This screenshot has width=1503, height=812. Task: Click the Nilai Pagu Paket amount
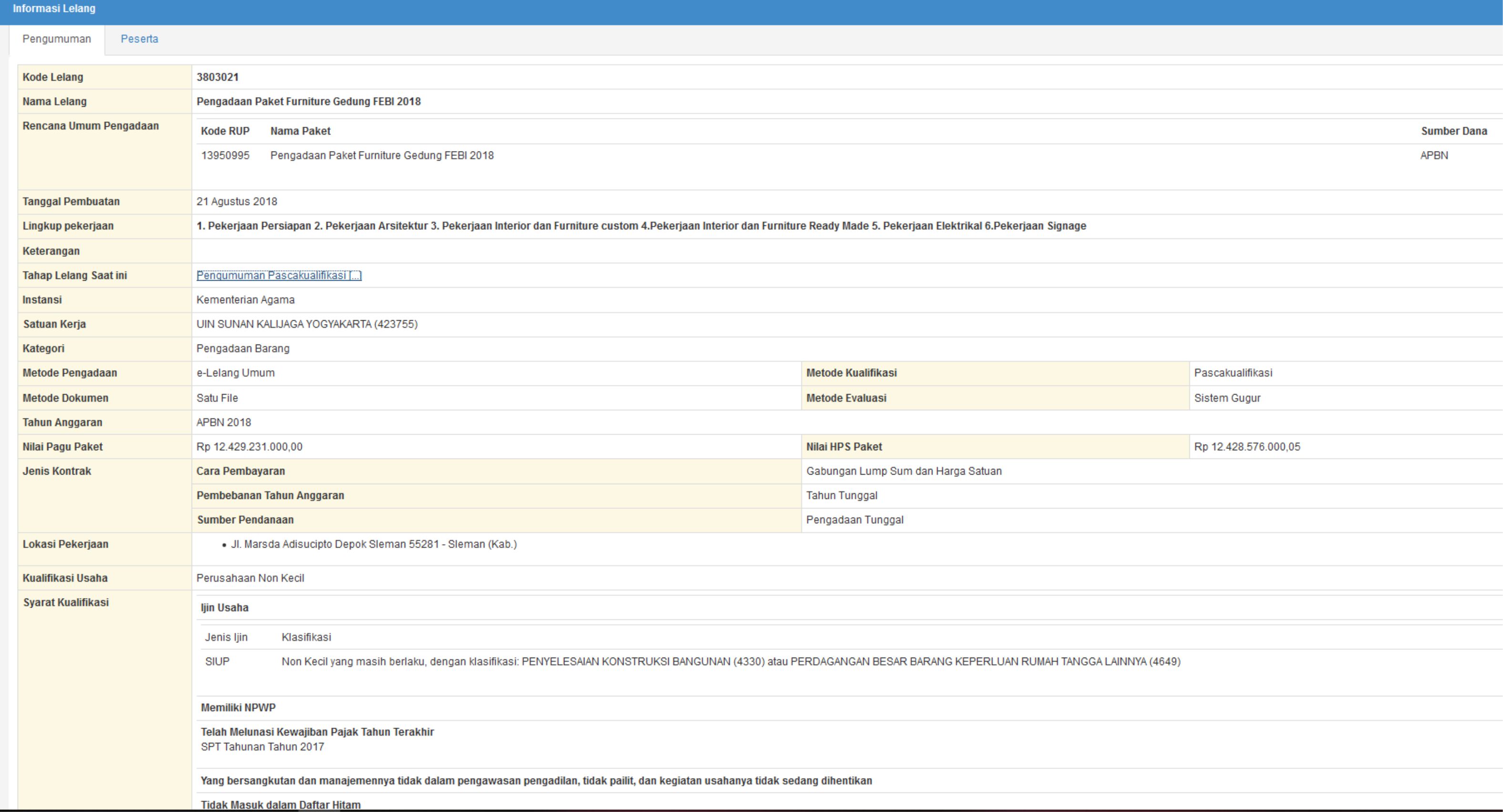[x=249, y=447]
